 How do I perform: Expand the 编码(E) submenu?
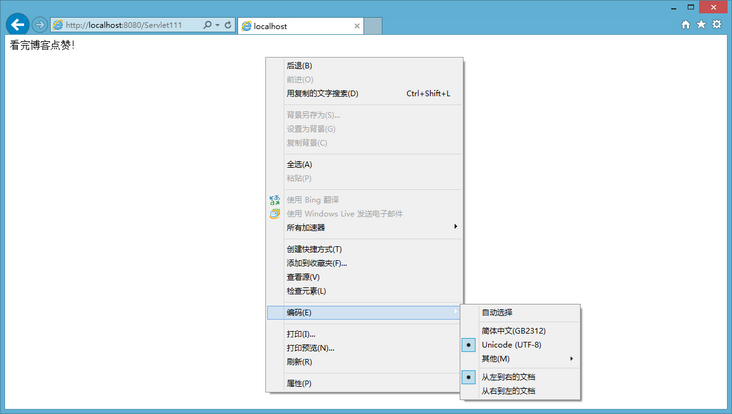[x=364, y=313]
